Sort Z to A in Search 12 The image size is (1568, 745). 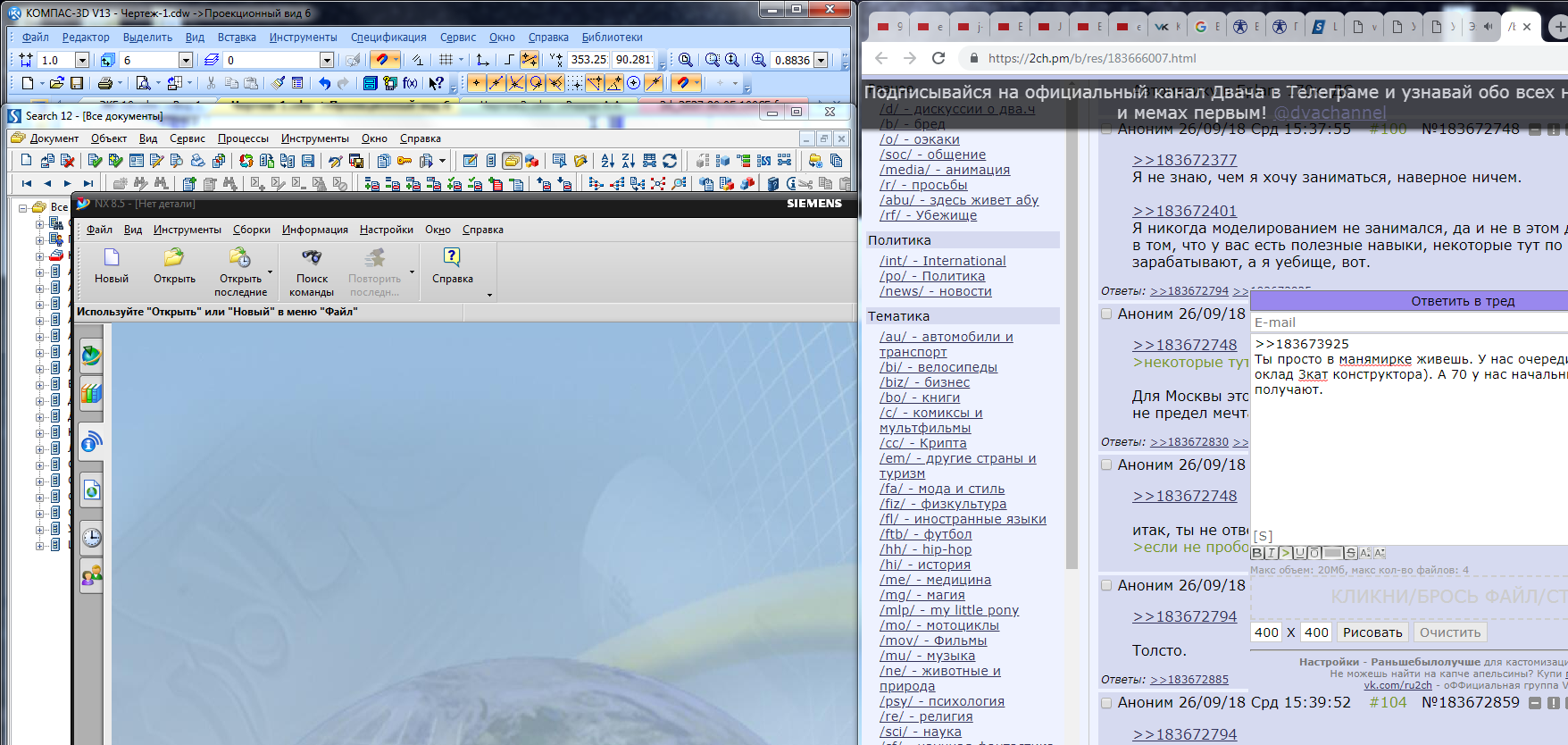[x=629, y=161]
